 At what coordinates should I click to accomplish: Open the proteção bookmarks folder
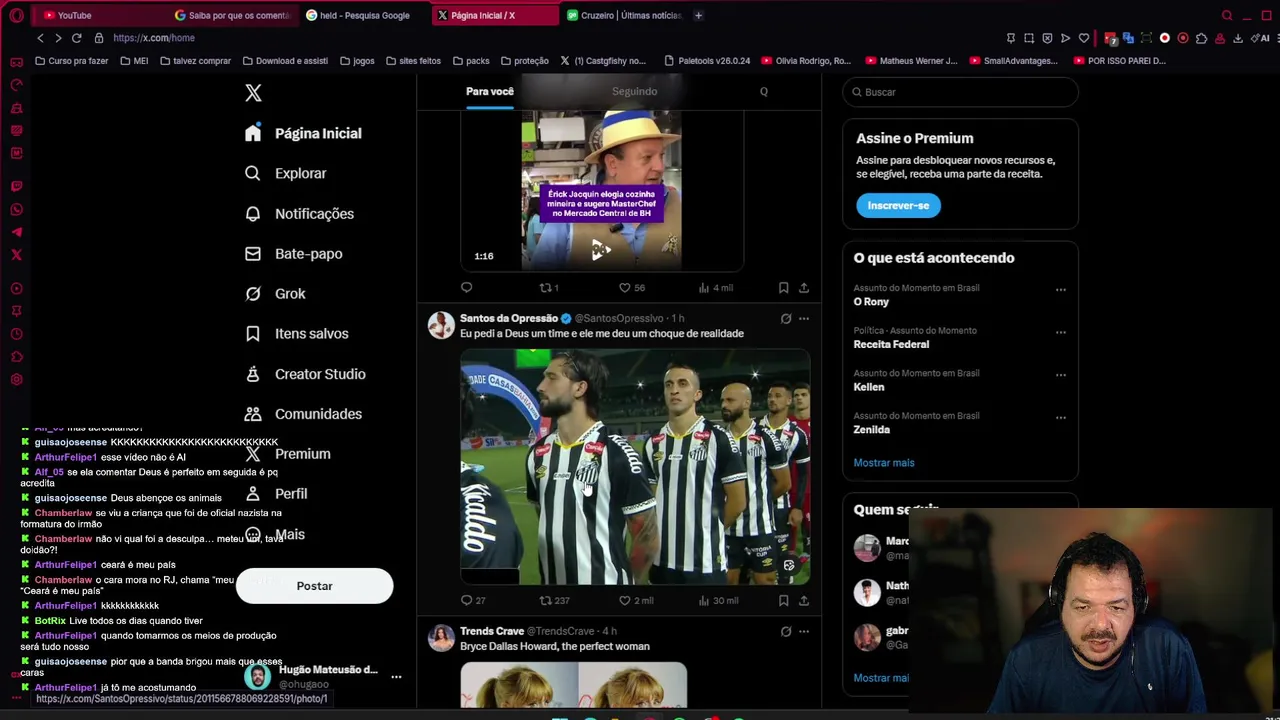[524, 61]
